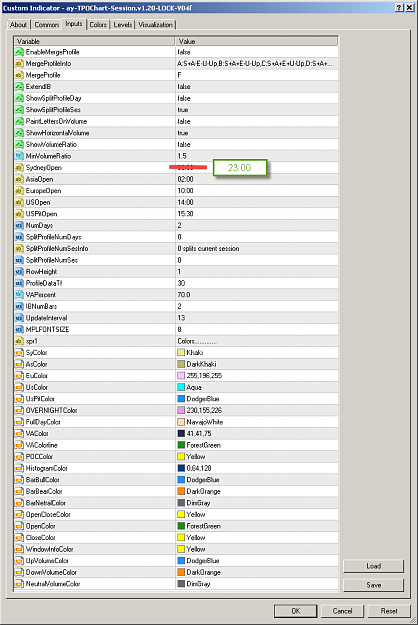Click the 0,64,128 swatch for HistogramColor
This screenshot has height=625, width=418.
coord(181,468)
